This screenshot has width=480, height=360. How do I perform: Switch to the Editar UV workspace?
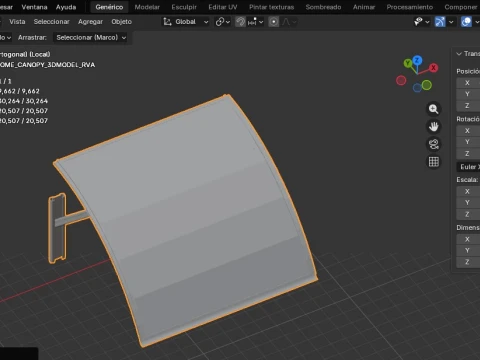[x=223, y=7]
